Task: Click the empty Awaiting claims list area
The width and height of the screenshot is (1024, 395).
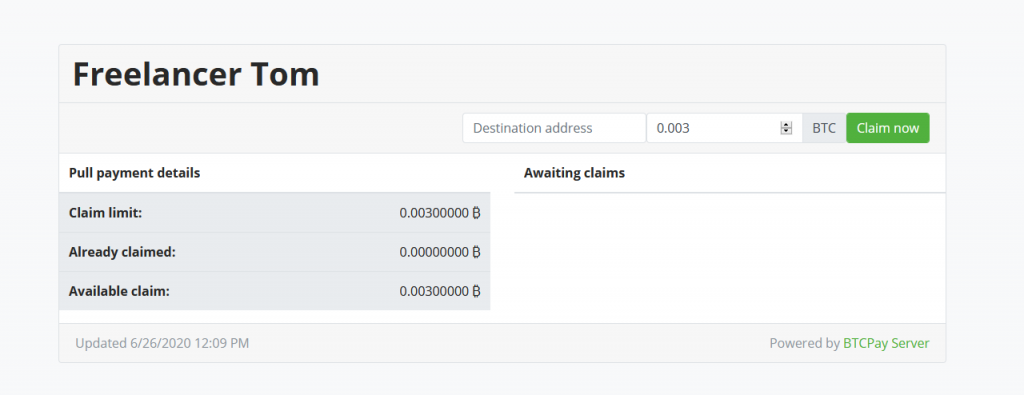Action: [730, 258]
